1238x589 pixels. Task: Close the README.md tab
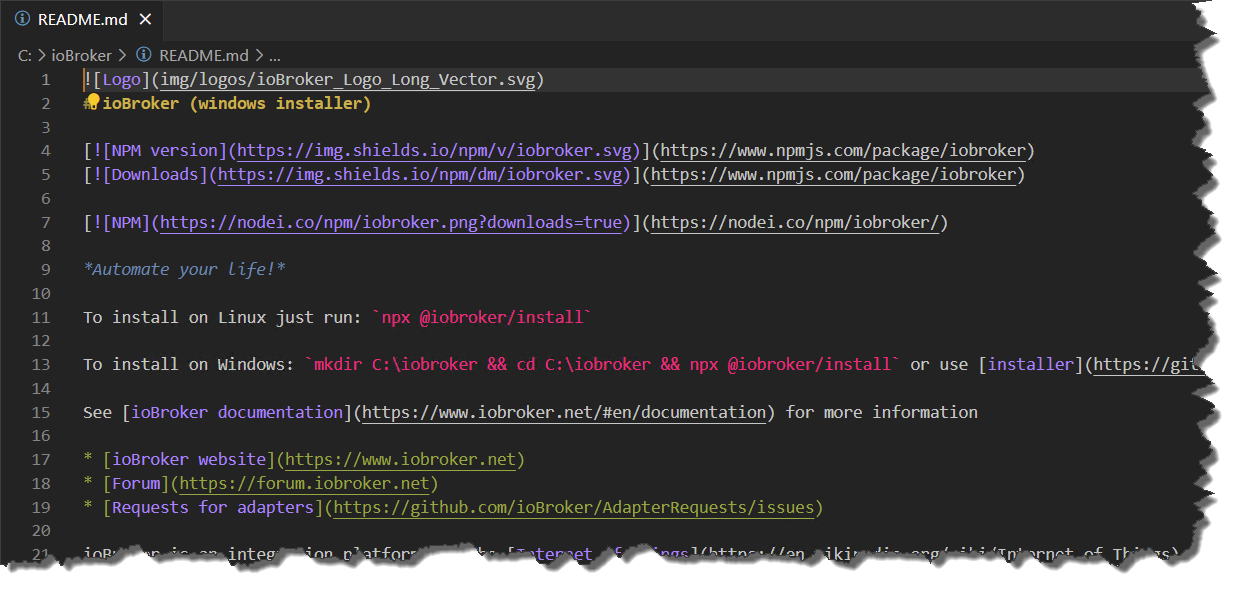tap(146, 20)
